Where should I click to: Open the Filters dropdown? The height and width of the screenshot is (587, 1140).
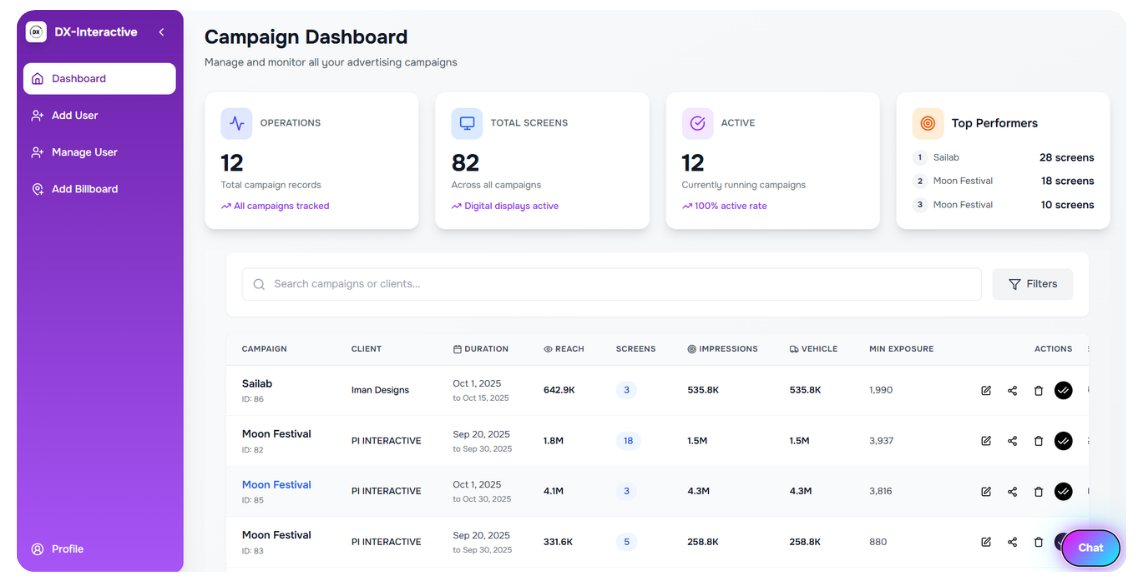pyautogui.click(x=1032, y=284)
